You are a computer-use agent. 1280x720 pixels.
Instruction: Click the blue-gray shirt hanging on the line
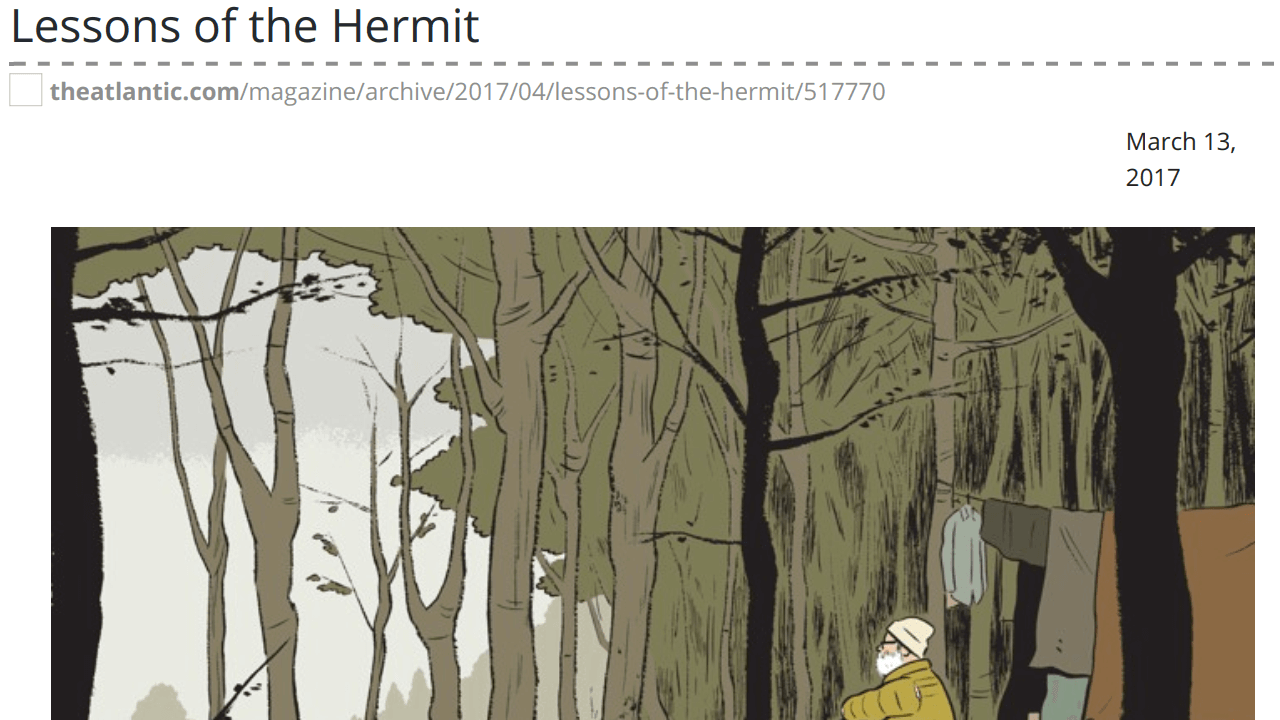point(963,554)
